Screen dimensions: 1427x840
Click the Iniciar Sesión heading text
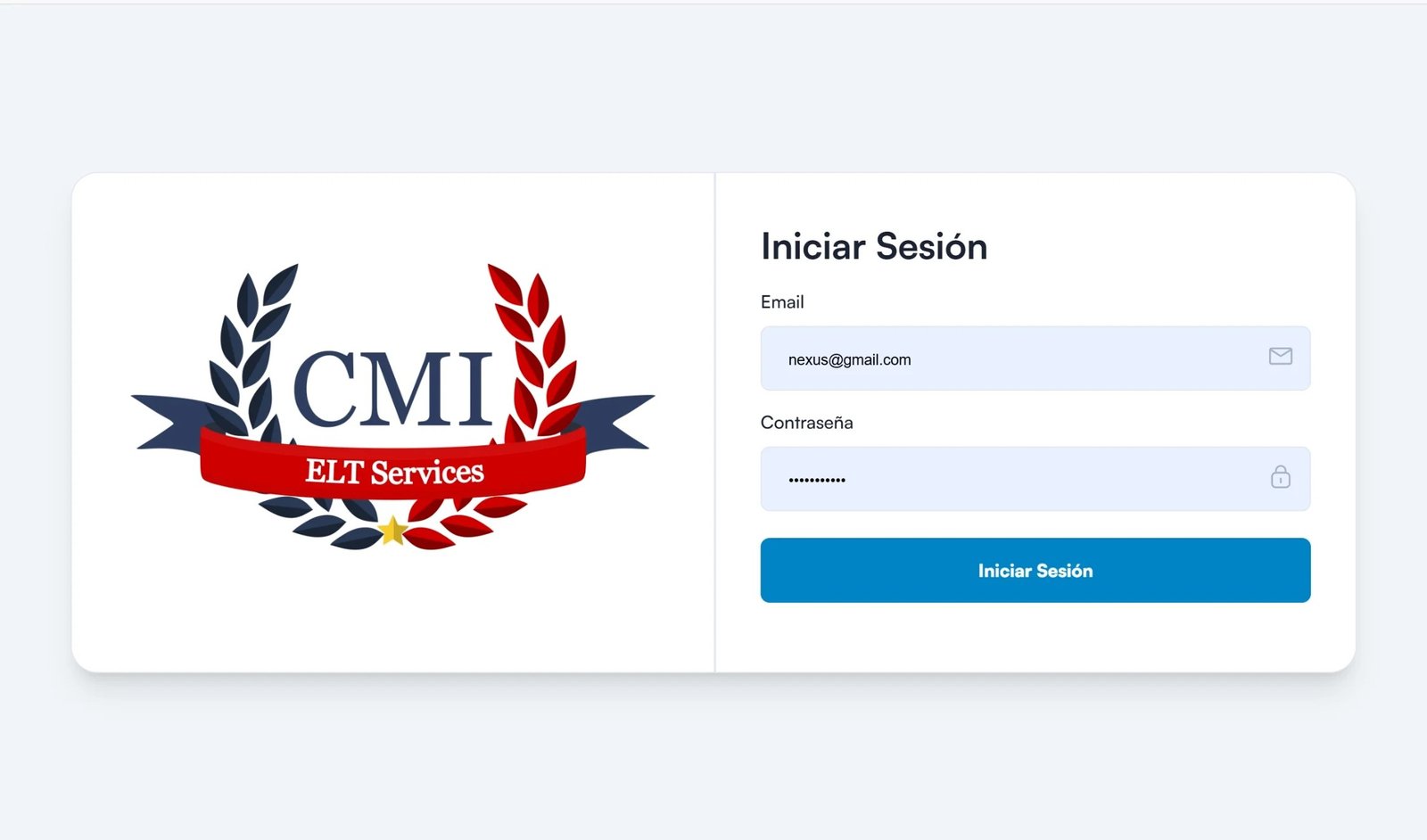pyautogui.click(x=874, y=247)
